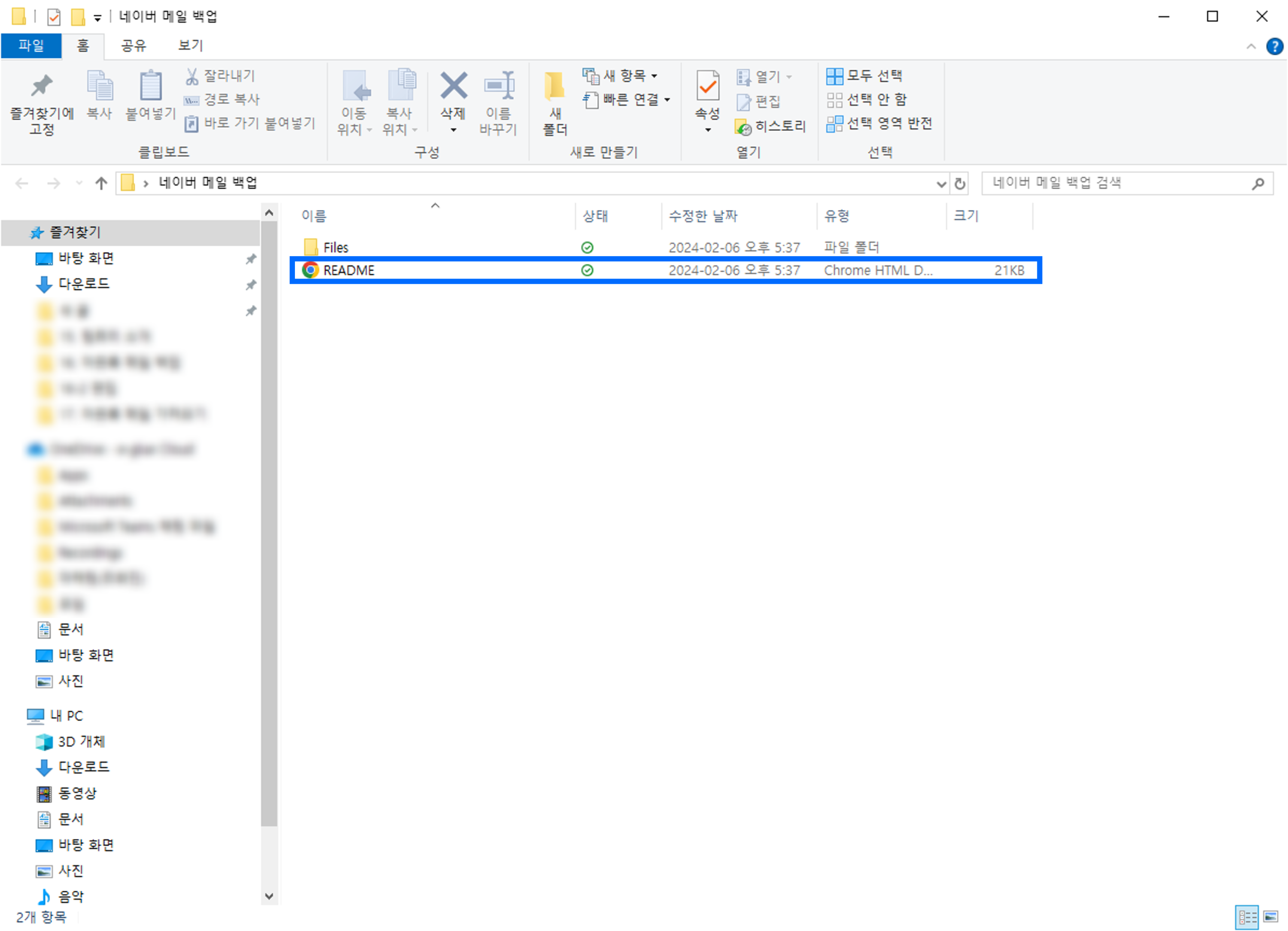Click the 모두 선택 (Select all) icon
The image size is (1288, 931).
coord(835,75)
